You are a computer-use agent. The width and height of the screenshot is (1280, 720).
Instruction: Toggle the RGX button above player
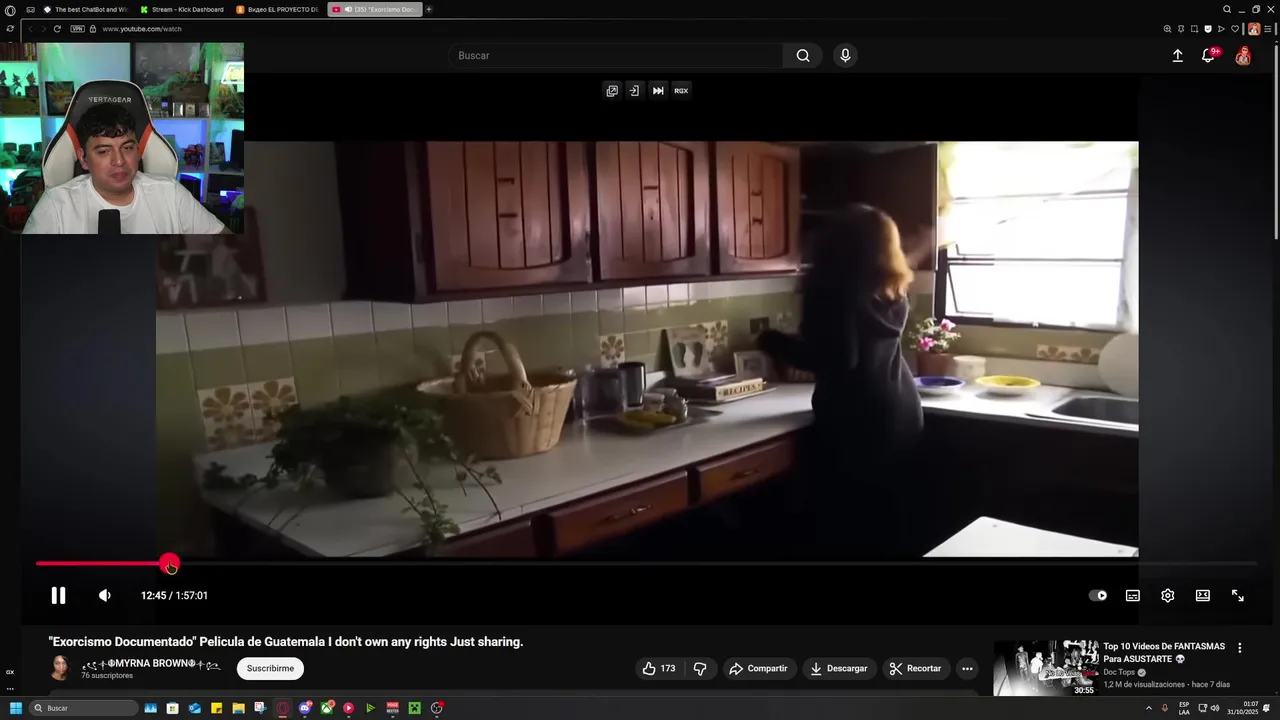click(x=681, y=91)
